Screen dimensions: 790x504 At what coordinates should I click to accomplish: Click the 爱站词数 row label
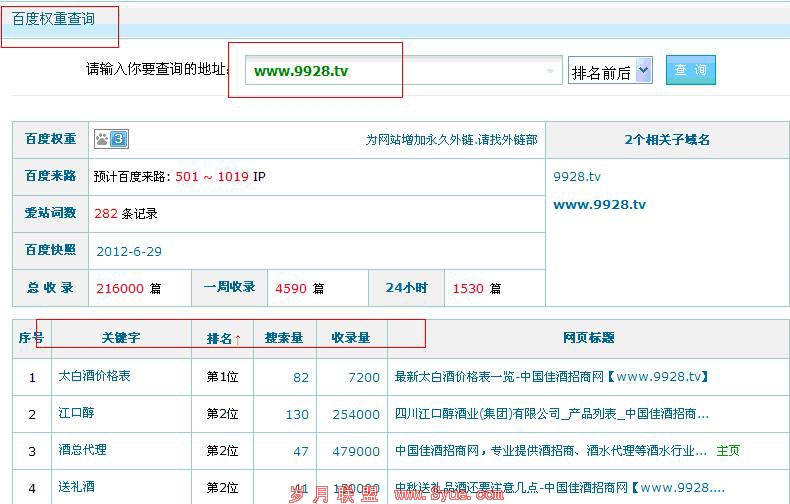point(50,213)
